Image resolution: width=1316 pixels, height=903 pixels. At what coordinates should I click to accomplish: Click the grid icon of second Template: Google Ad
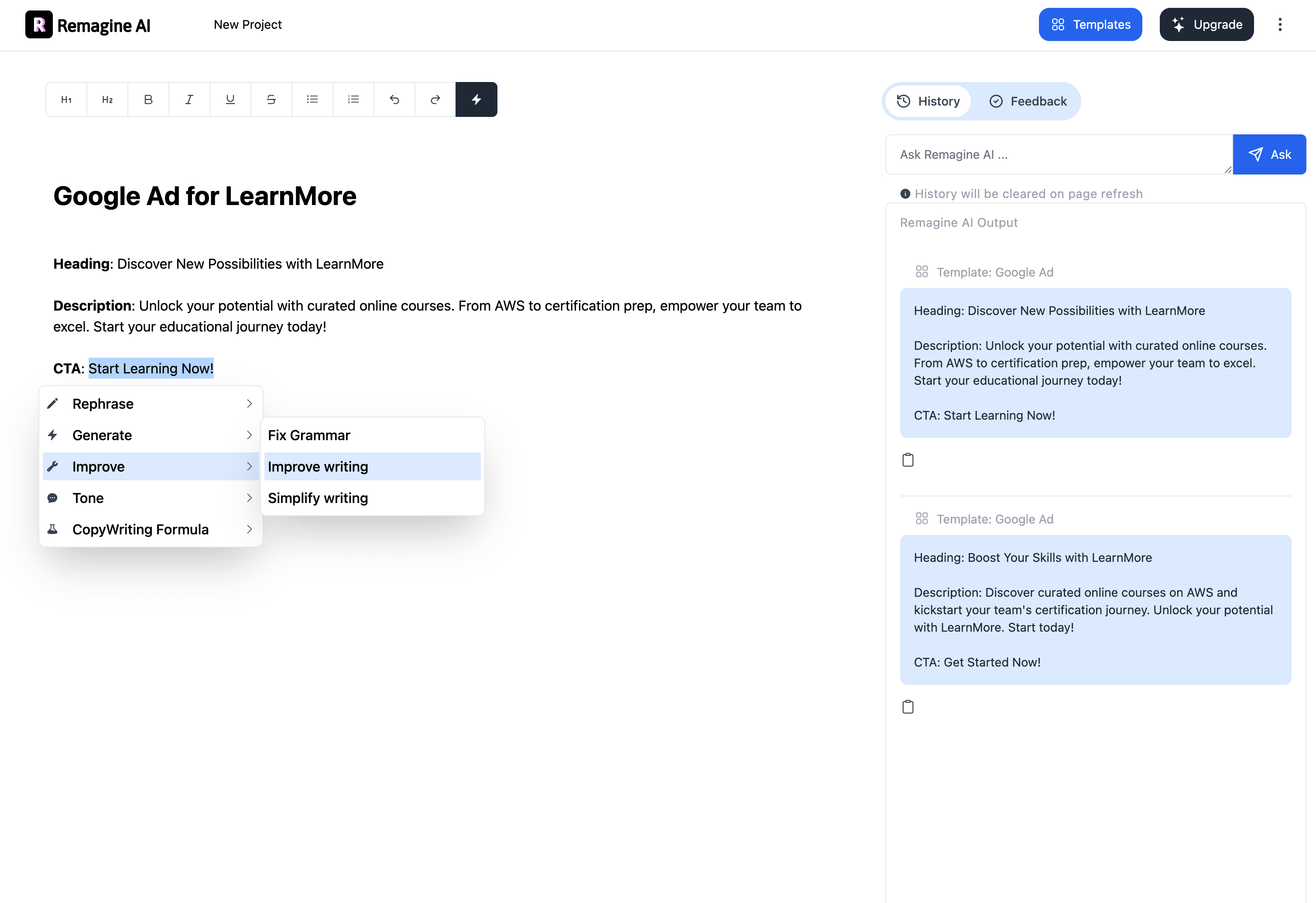tap(922, 519)
